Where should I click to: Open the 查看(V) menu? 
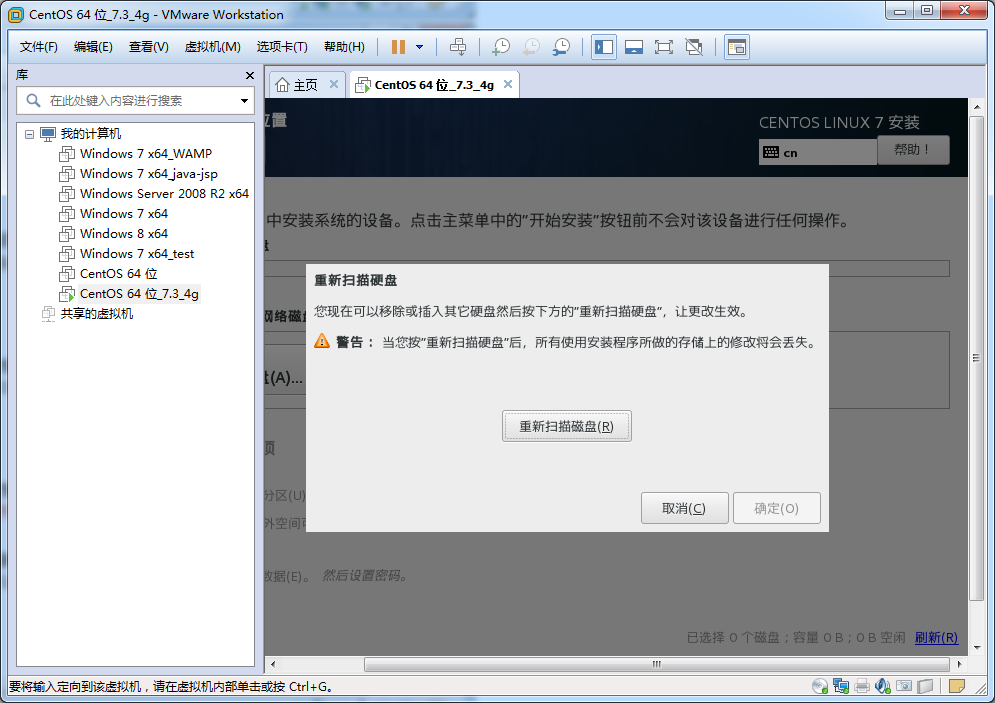point(148,47)
